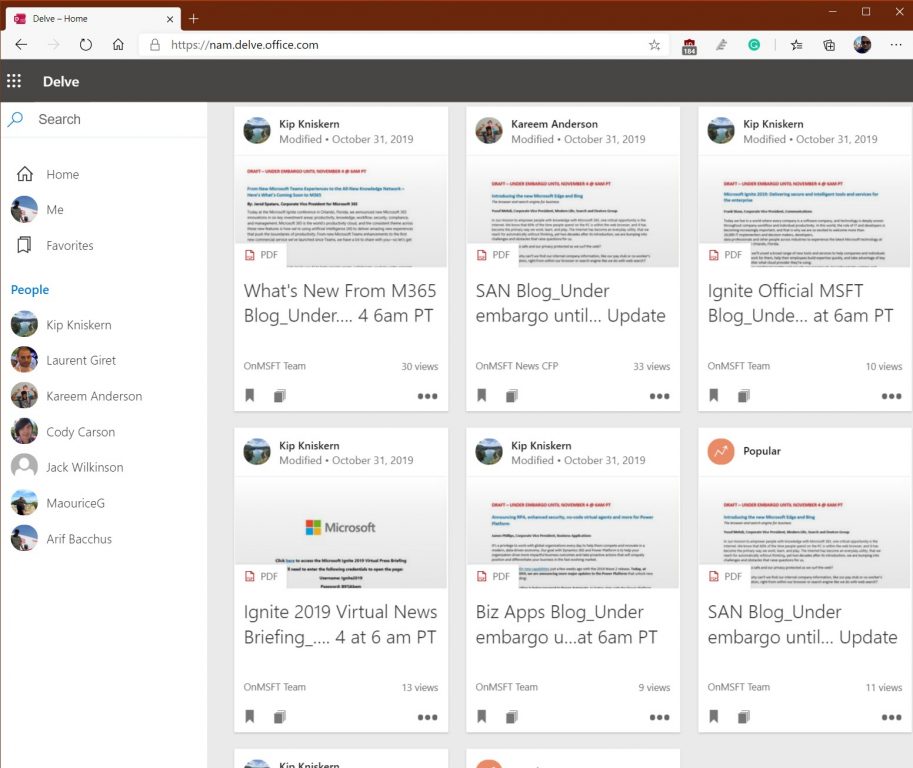Open the What's New From M365 Blog document title
Image resolution: width=913 pixels, height=768 pixels.
[340, 303]
